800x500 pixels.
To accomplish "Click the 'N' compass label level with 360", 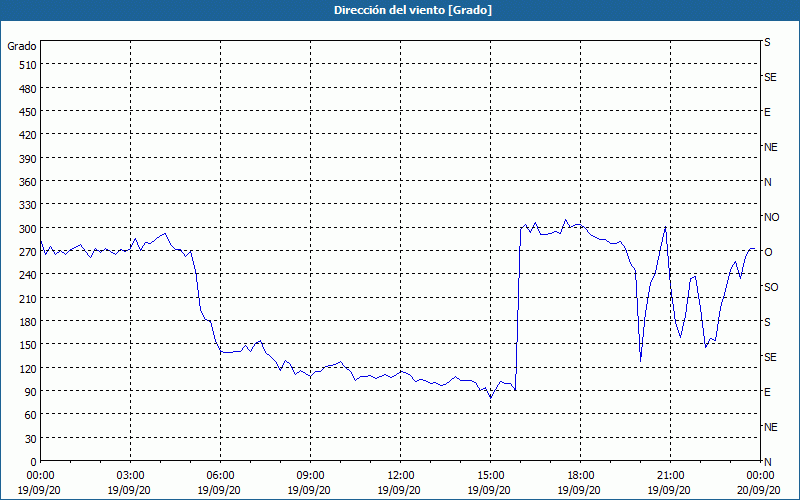I will (767, 182).
